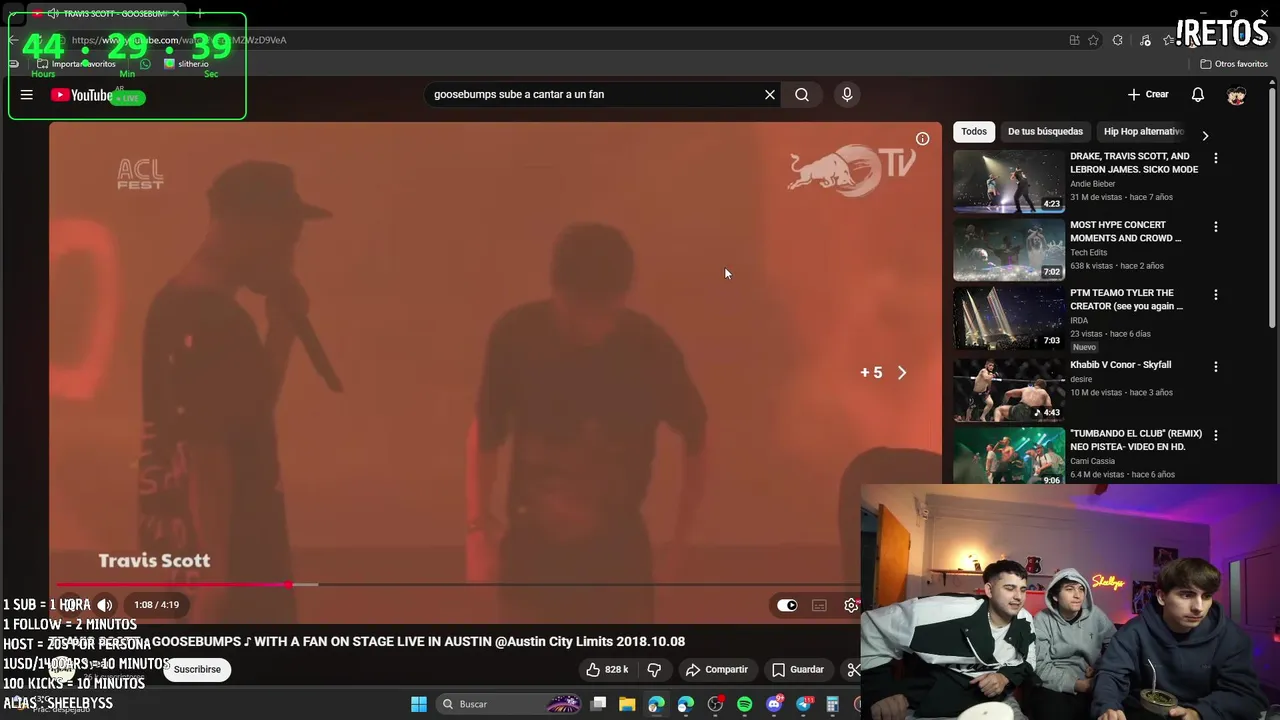Add page to favorites with star icon

click(x=1093, y=40)
